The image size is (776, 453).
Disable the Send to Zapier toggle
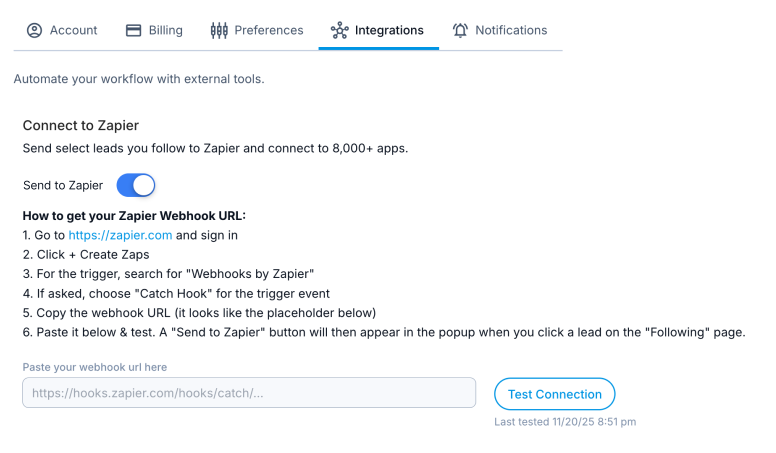coord(136,185)
